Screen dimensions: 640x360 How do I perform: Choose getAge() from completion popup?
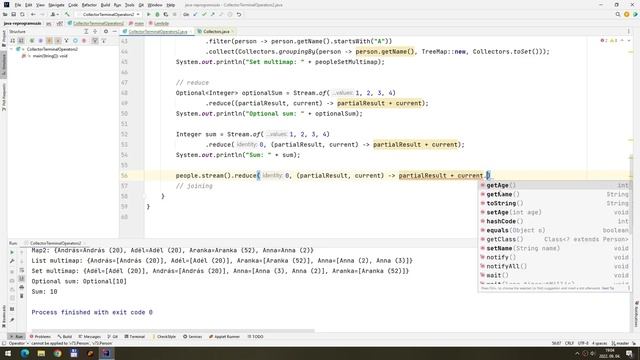pos(555,185)
